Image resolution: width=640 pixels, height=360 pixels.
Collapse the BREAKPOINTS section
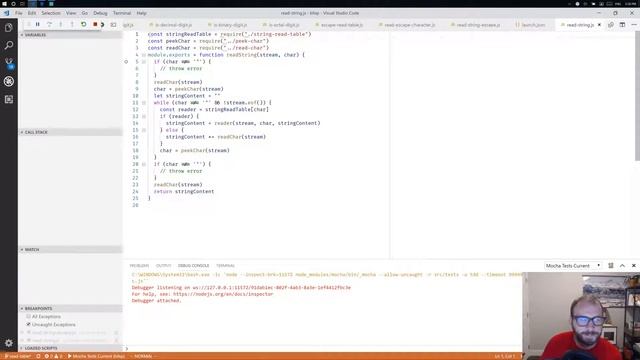pyautogui.click(x=70, y=309)
